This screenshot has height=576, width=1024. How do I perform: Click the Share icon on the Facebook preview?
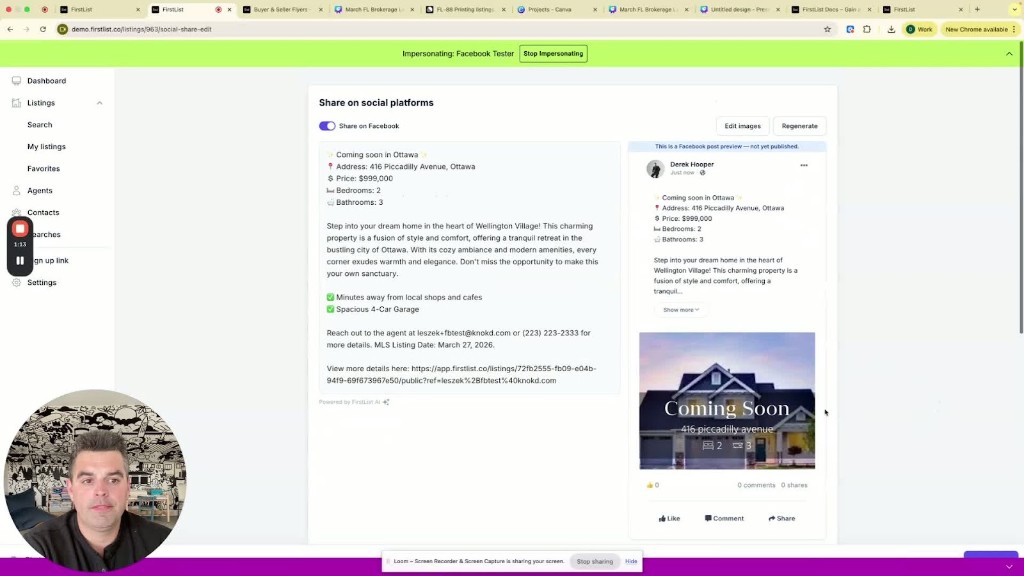tap(770, 518)
